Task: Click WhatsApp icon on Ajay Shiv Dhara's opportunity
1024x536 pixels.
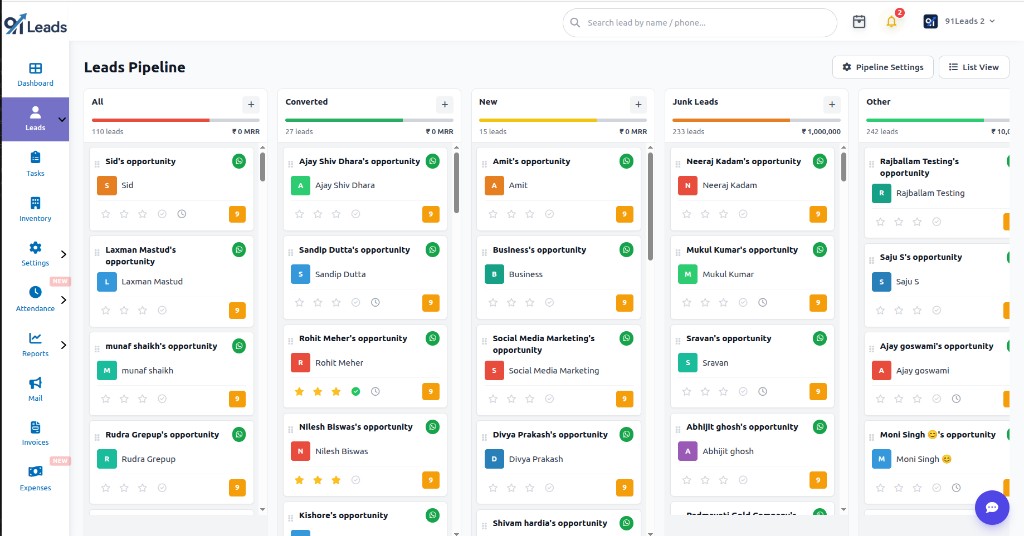Action: [432, 161]
